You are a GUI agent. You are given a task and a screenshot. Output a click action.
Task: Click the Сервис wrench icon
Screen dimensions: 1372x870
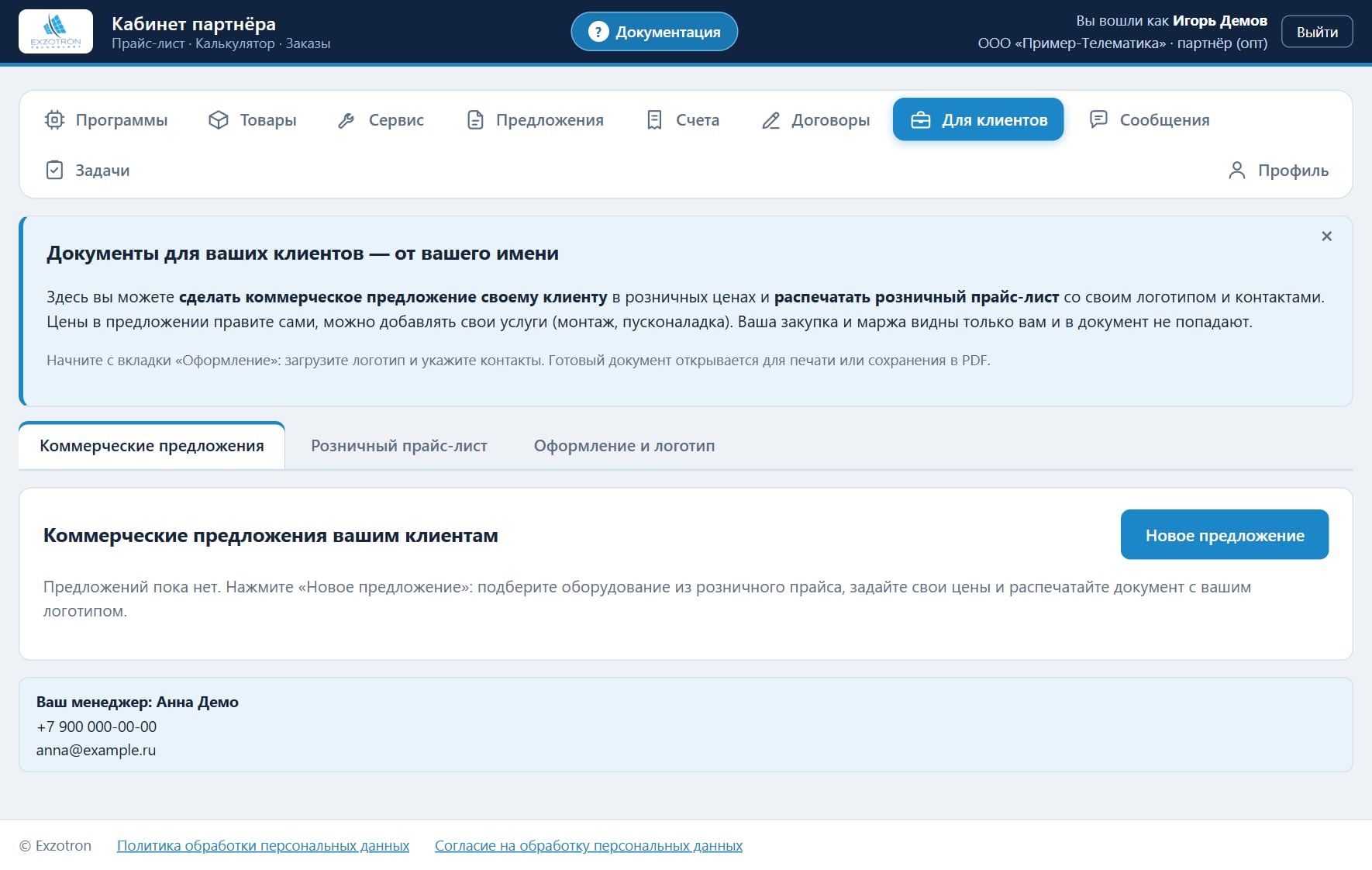click(346, 120)
